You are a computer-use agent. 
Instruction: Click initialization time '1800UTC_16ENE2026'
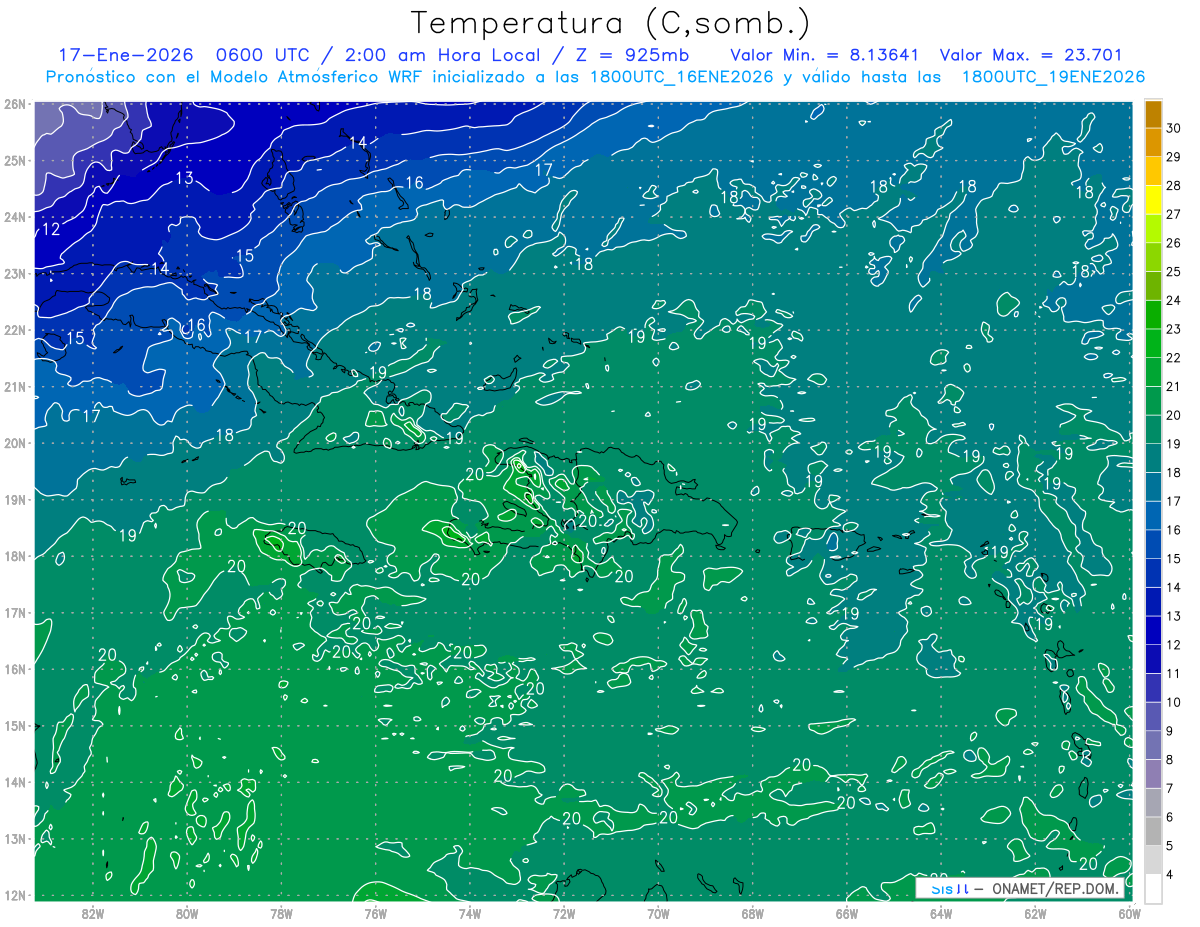click(681, 77)
